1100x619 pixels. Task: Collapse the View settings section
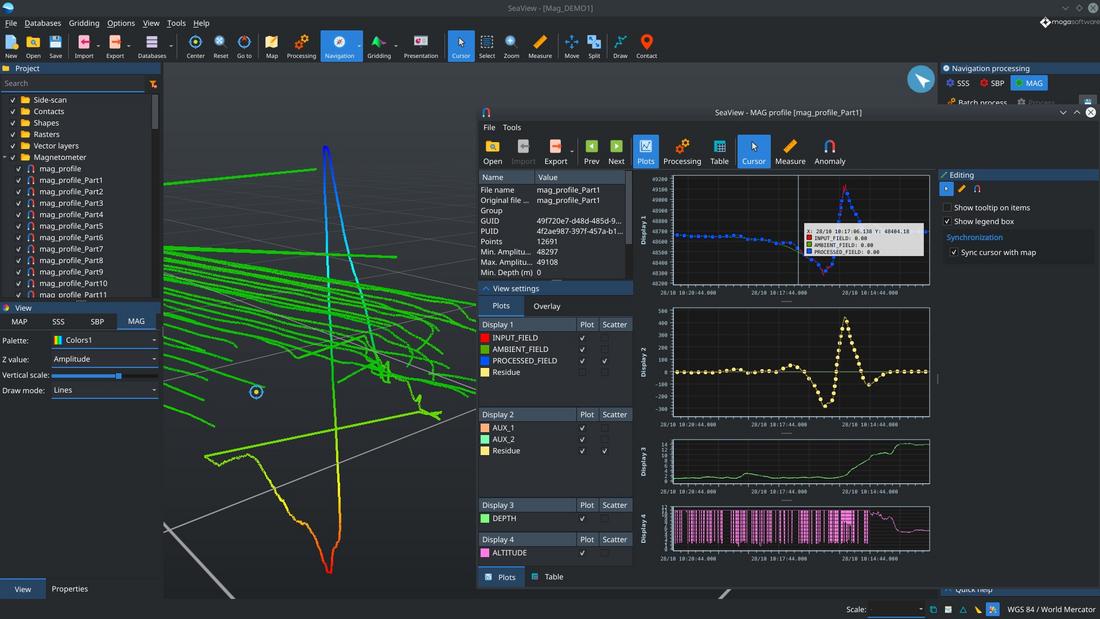click(486, 288)
